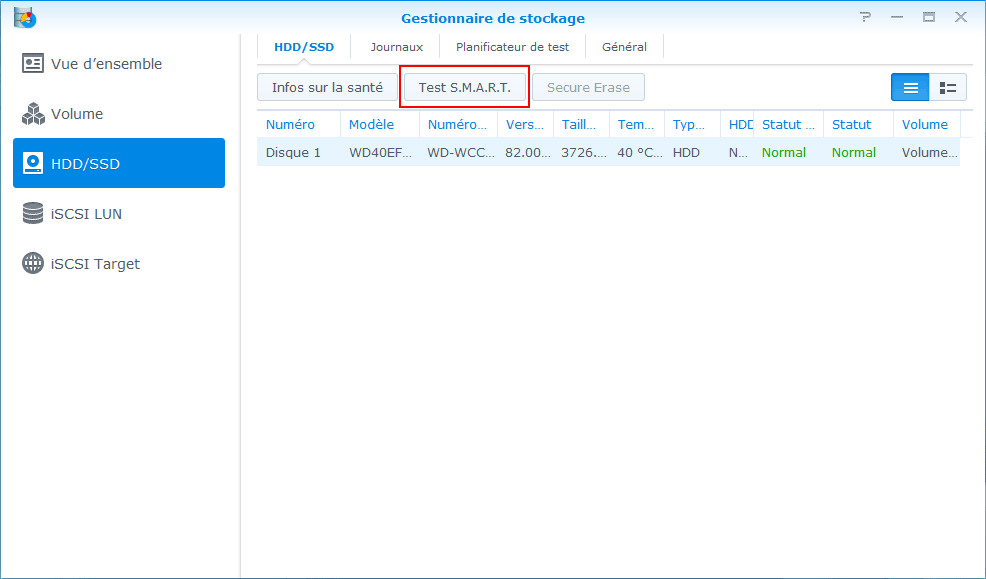Sort by the Volume column header
Screen dimensions: 986x579
tap(925, 125)
